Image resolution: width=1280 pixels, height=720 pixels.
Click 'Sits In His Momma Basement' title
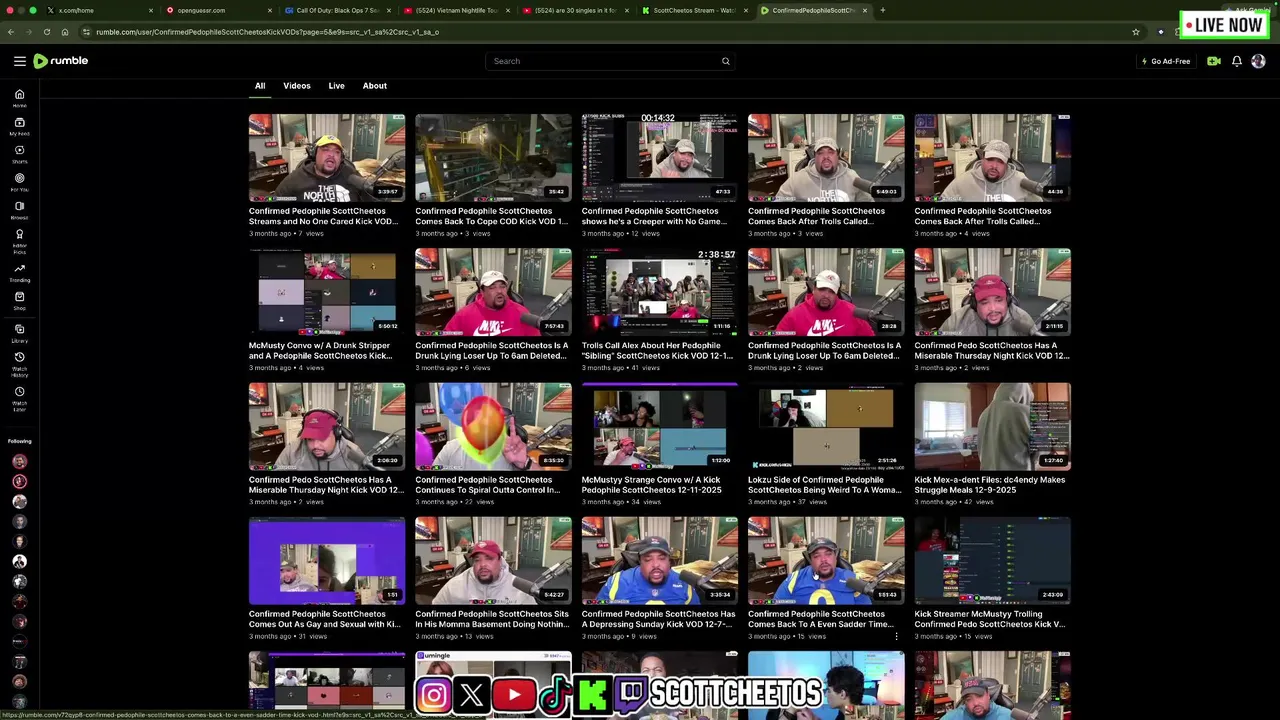click(492, 619)
